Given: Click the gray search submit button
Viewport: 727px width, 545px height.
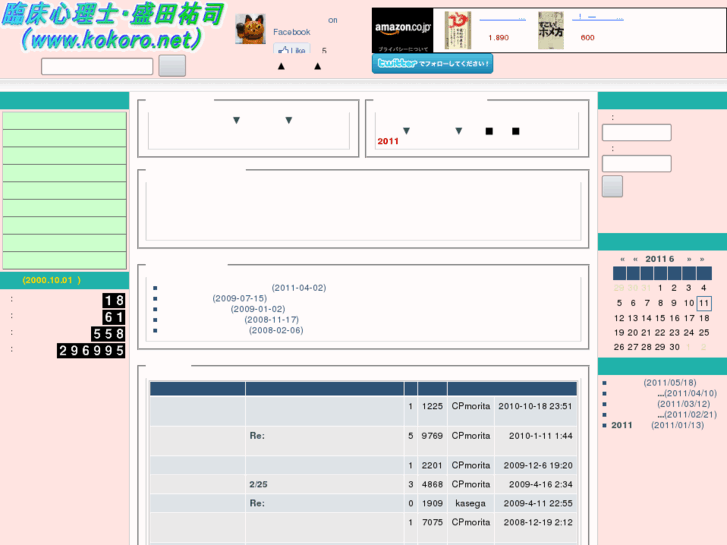Looking at the screenshot, I should point(172,66).
